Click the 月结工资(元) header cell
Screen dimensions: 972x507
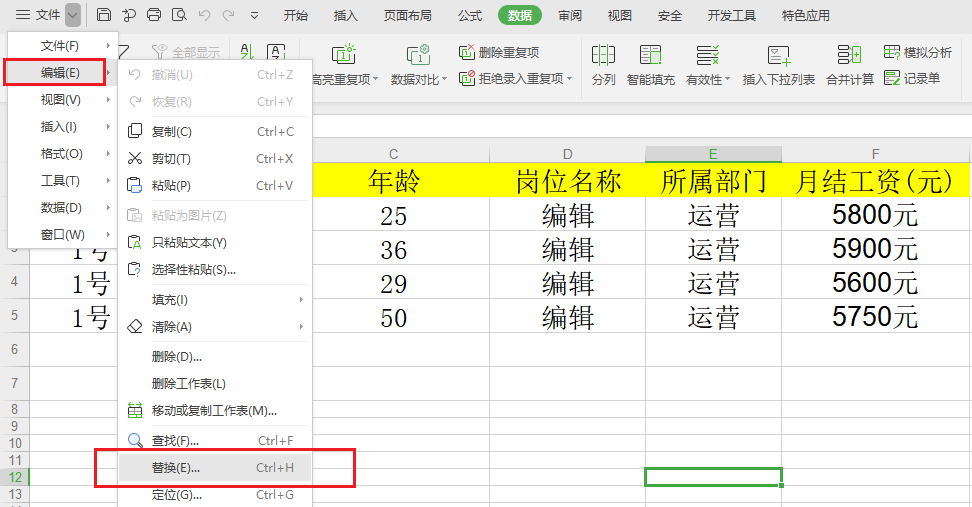pos(875,181)
